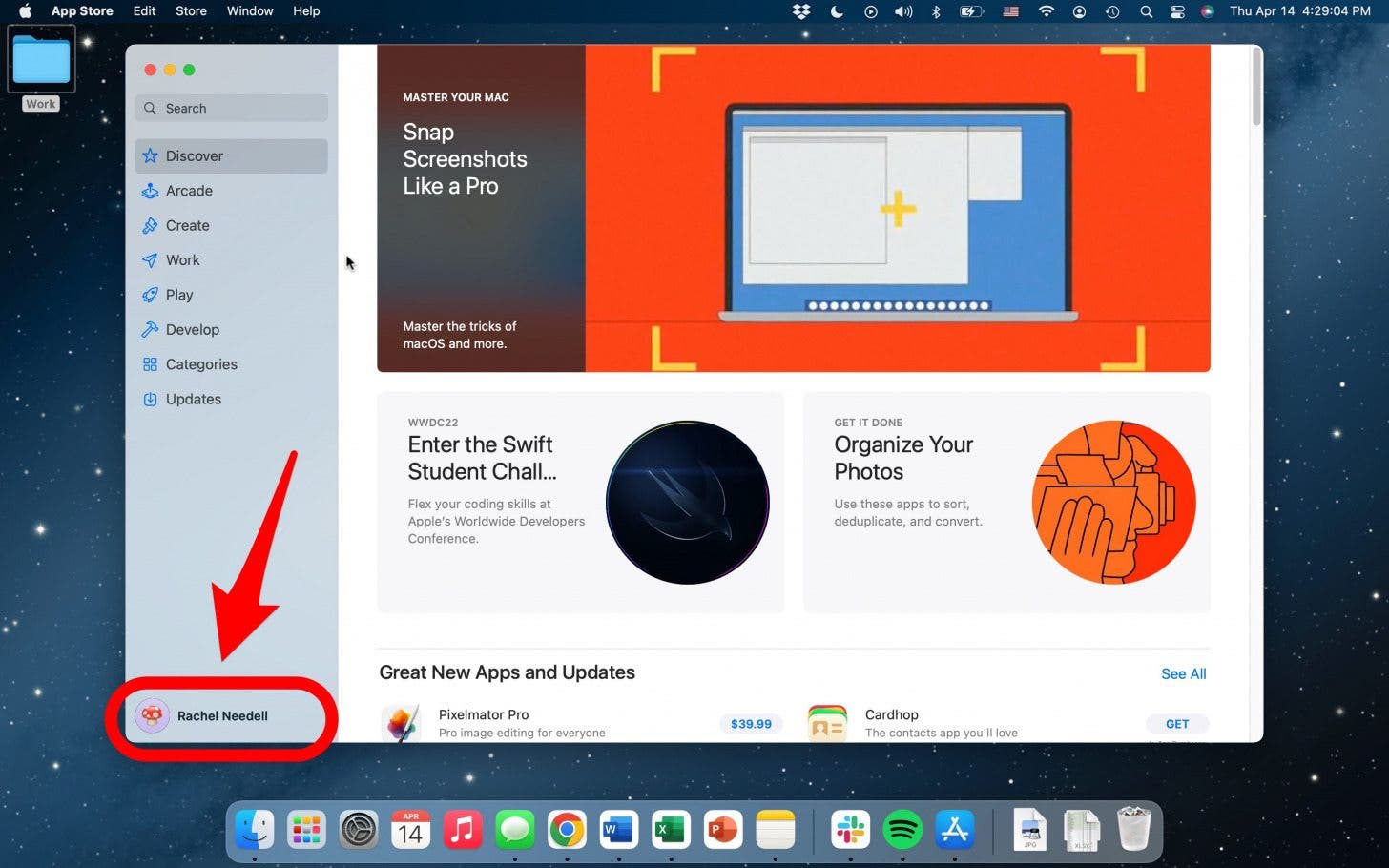Screen dimensions: 1389x868
Task: Open System Preferences from the Dock
Action: pyautogui.click(x=359, y=830)
